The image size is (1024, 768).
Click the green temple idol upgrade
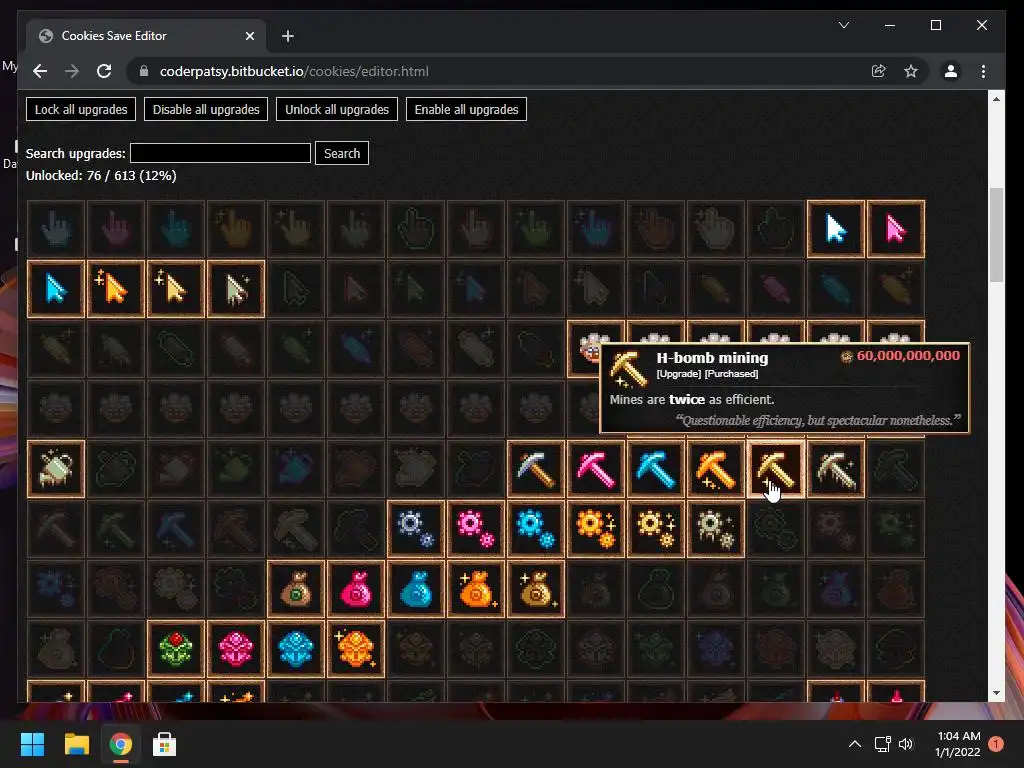tap(176, 649)
